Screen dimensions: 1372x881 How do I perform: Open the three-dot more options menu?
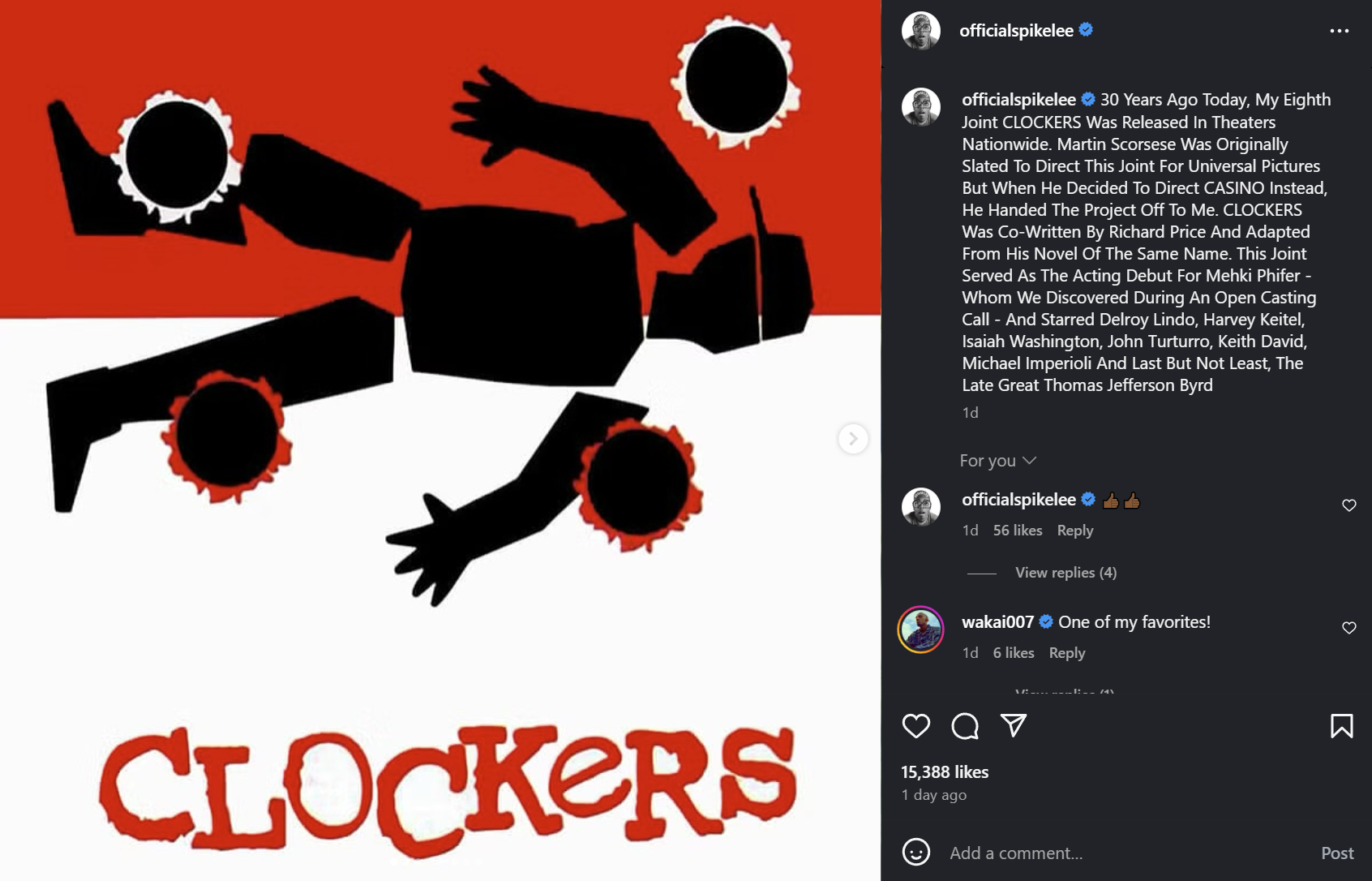tap(1340, 31)
